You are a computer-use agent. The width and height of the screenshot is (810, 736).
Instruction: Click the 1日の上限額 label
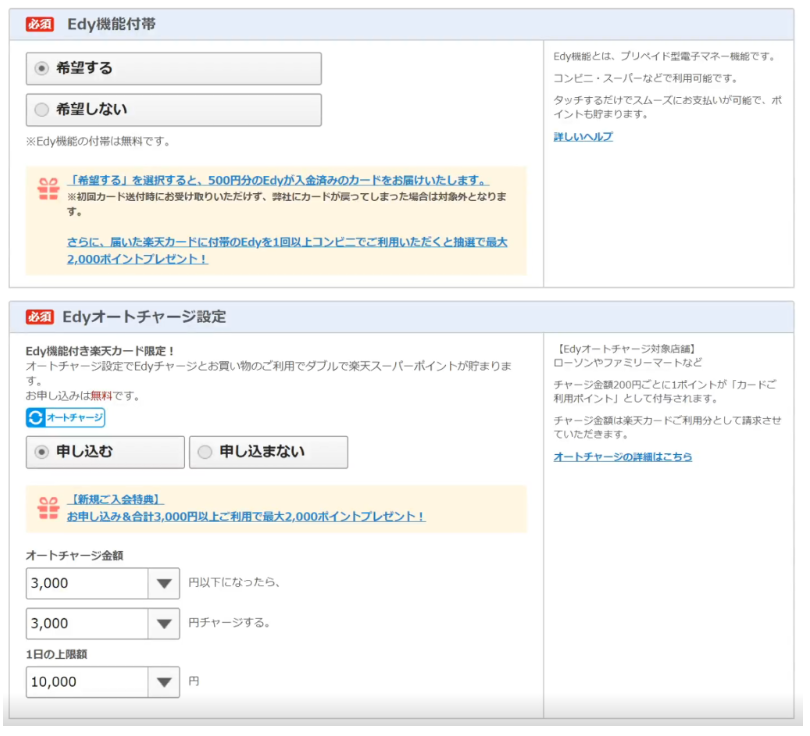[56, 654]
